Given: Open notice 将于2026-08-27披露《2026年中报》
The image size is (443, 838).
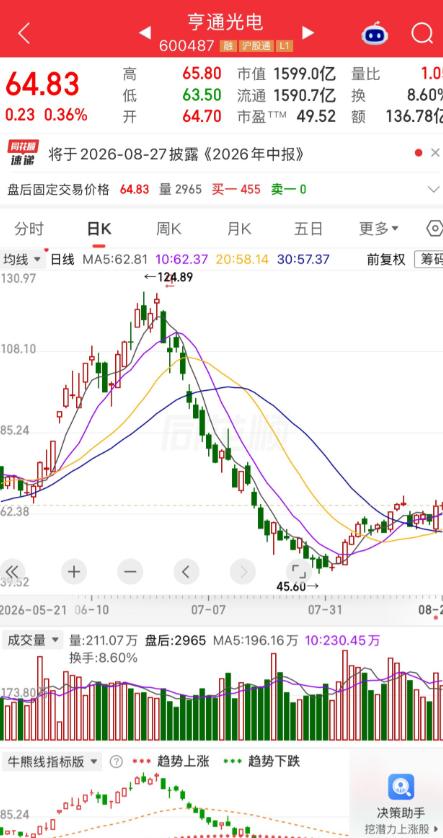Looking at the screenshot, I should tap(176, 154).
